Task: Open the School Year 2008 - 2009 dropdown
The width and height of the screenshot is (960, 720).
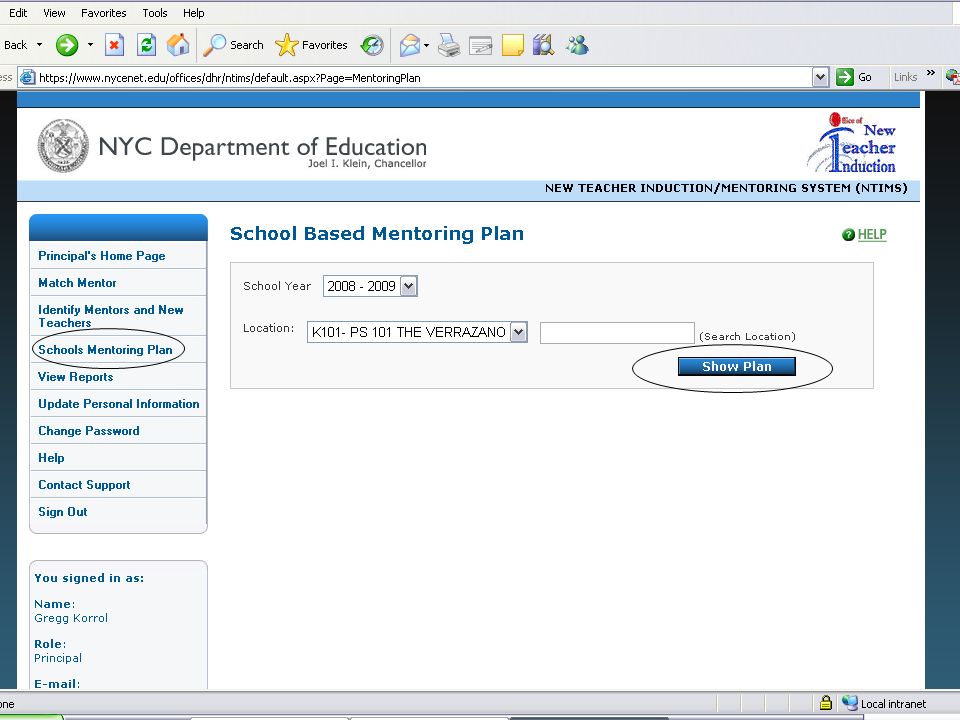Action: pyautogui.click(x=370, y=286)
